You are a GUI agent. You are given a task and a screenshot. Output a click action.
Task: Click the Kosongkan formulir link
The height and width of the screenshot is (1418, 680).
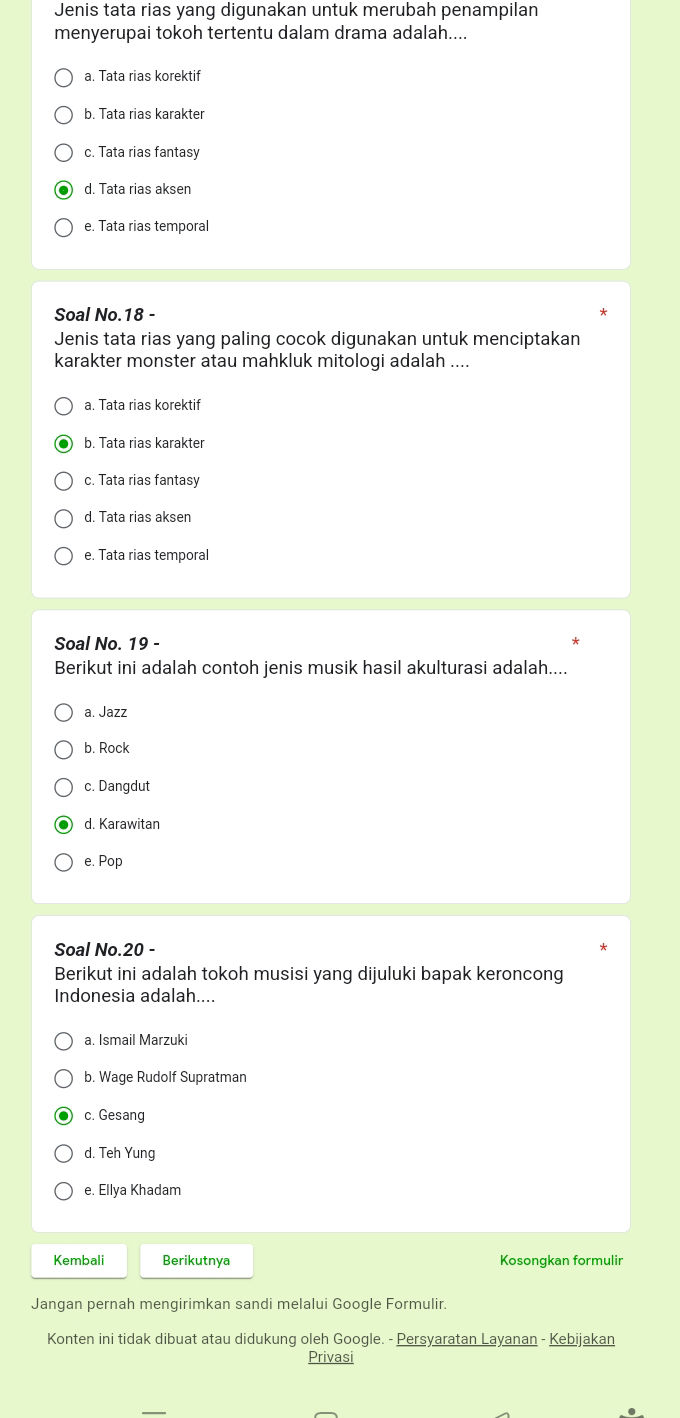click(561, 1260)
